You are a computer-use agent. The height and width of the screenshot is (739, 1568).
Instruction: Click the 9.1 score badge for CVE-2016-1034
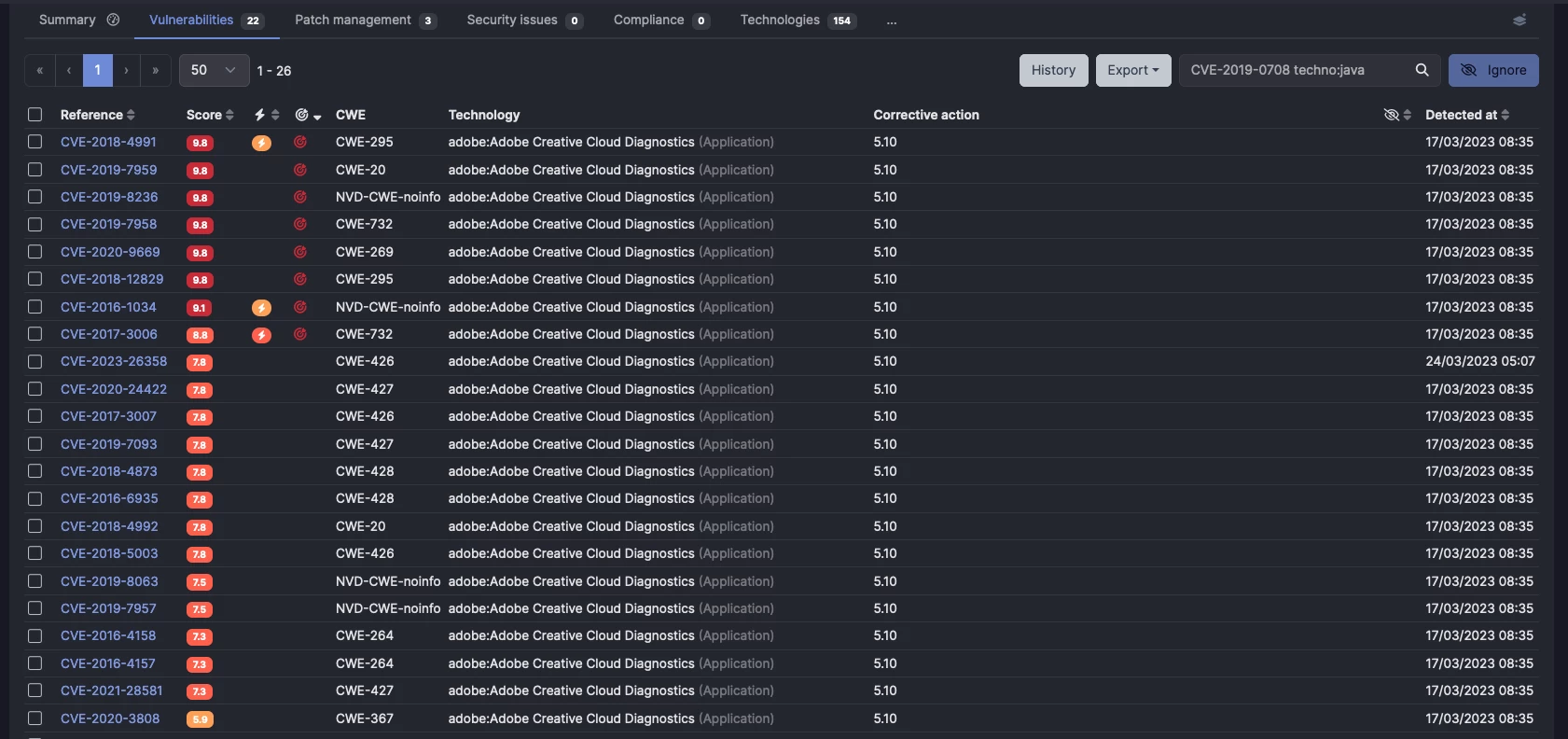pos(200,308)
